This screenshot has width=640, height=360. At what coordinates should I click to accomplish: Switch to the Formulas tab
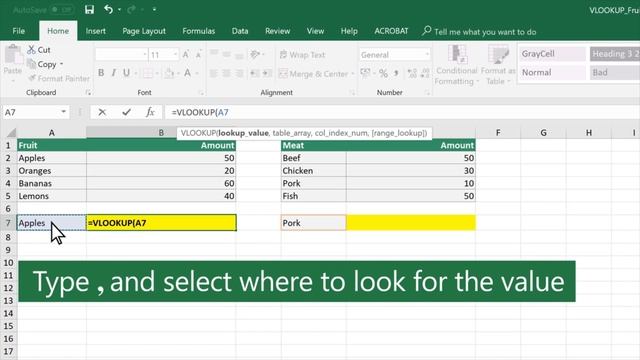point(198,31)
